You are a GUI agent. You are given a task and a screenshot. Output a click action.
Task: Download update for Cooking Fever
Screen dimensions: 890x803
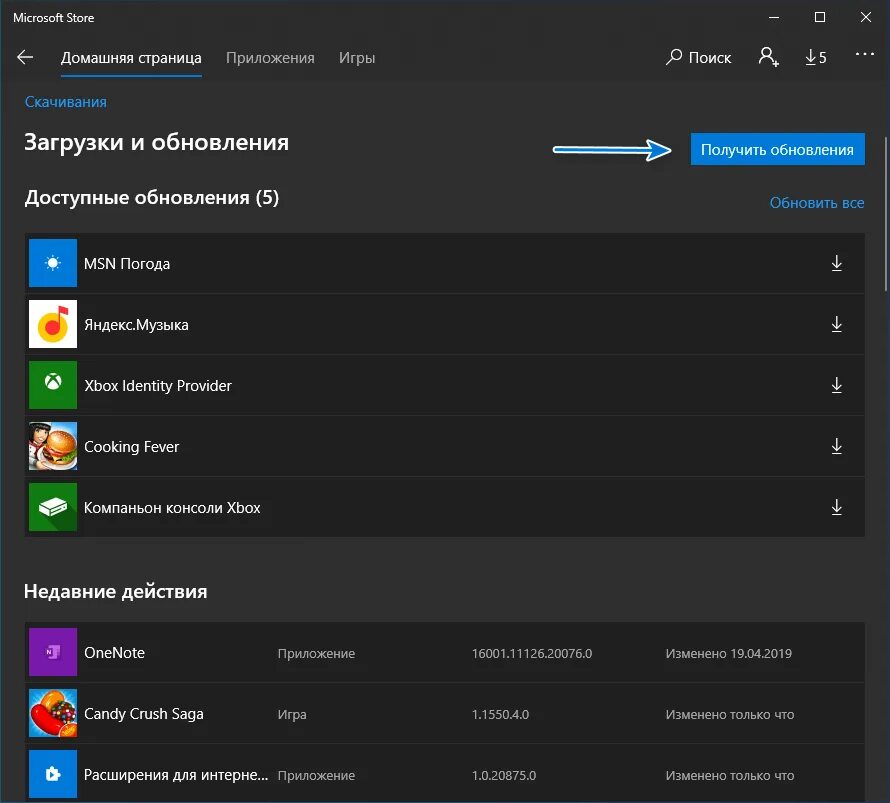836,447
